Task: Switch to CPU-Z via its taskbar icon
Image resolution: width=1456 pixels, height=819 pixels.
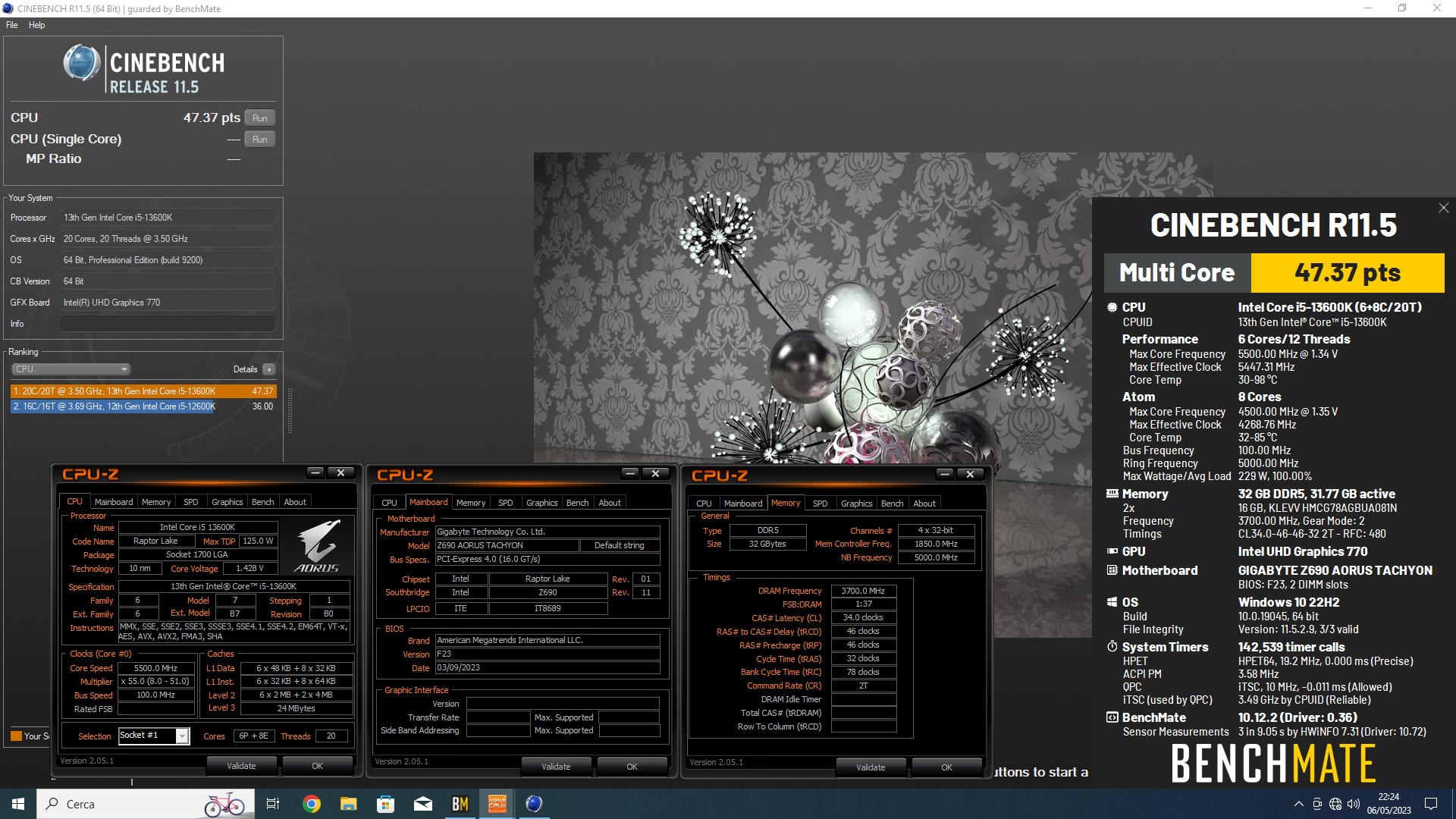Action: [497, 804]
